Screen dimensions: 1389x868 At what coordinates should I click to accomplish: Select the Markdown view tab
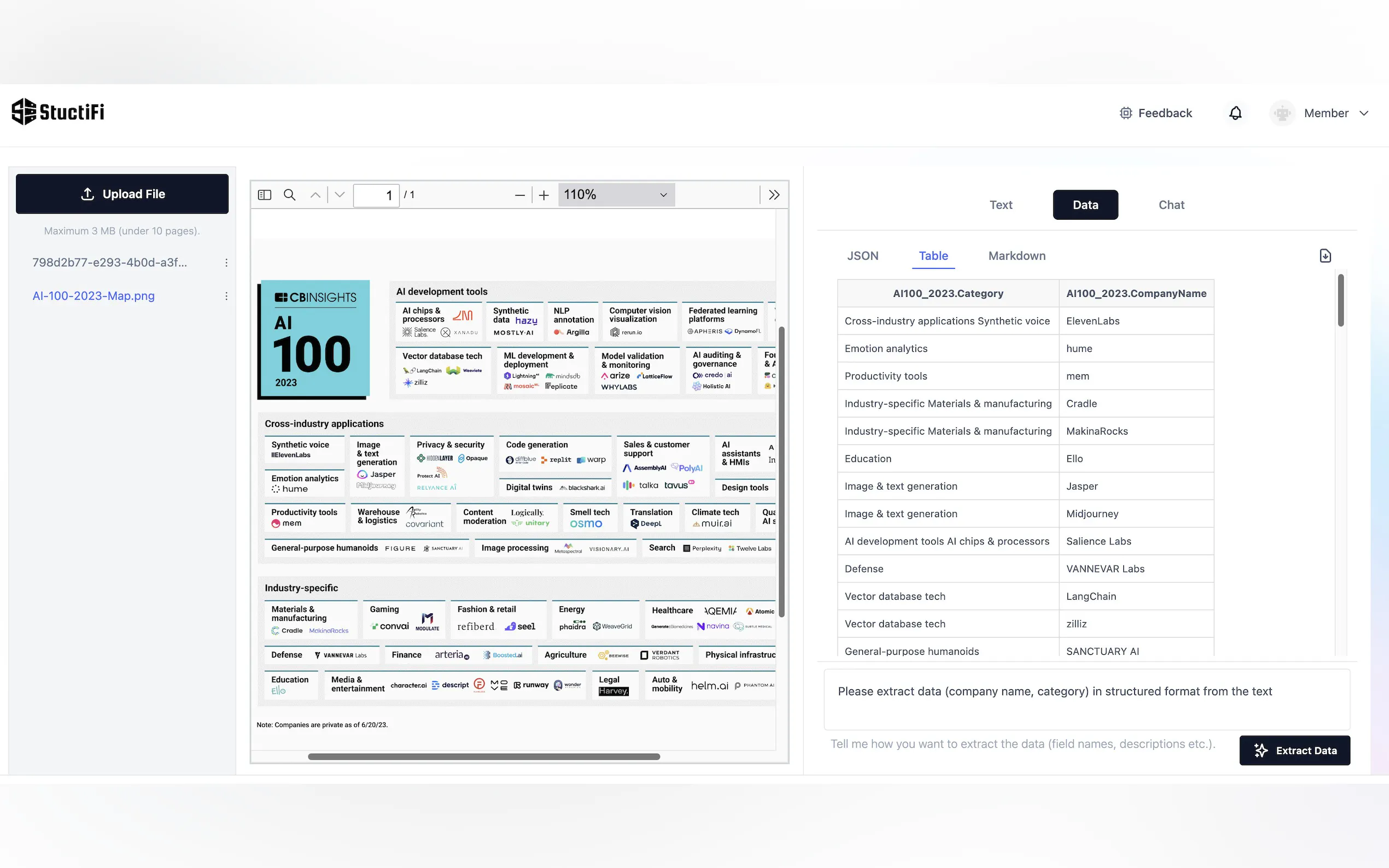pos(1017,256)
